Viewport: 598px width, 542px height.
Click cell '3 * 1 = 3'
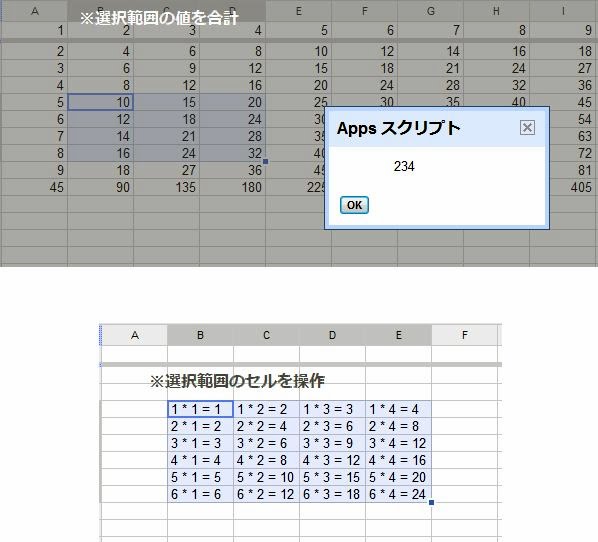point(200,443)
